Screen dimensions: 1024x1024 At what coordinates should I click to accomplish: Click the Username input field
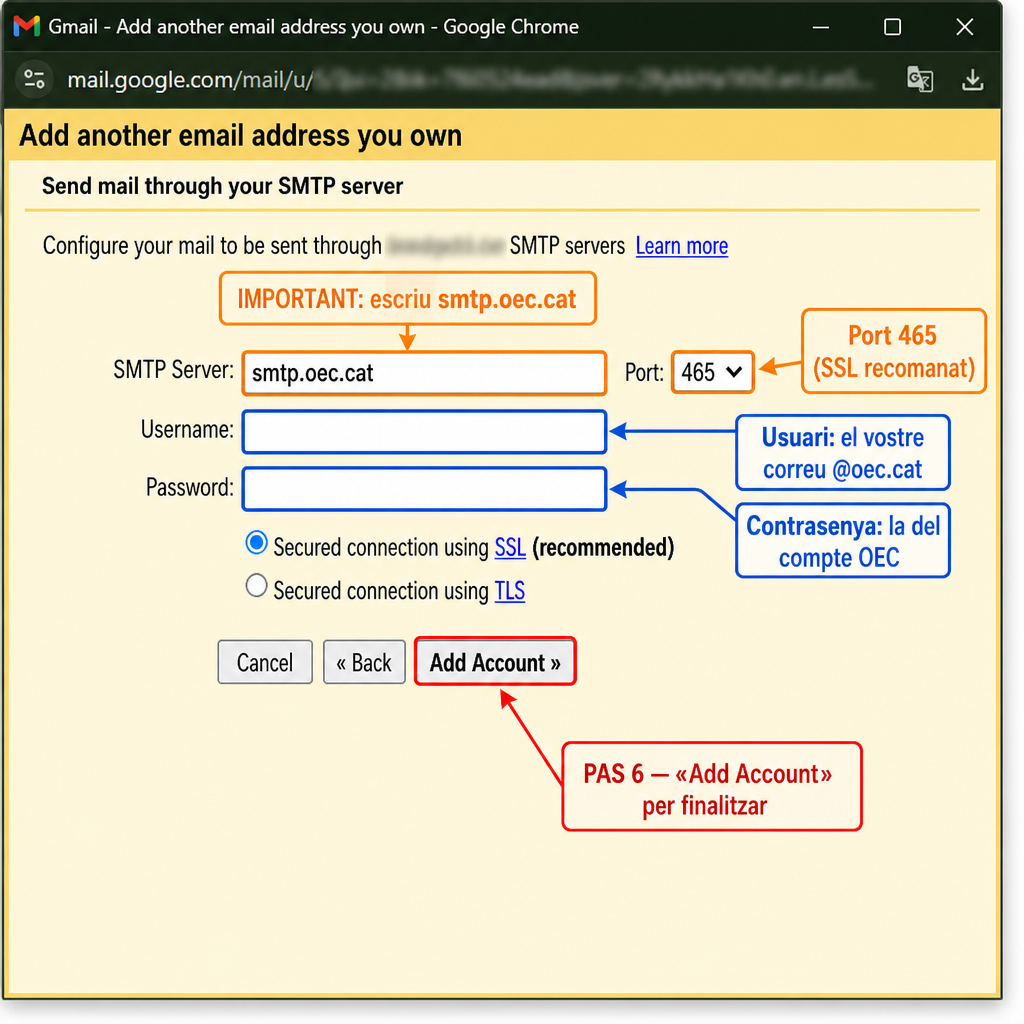coord(424,431)
